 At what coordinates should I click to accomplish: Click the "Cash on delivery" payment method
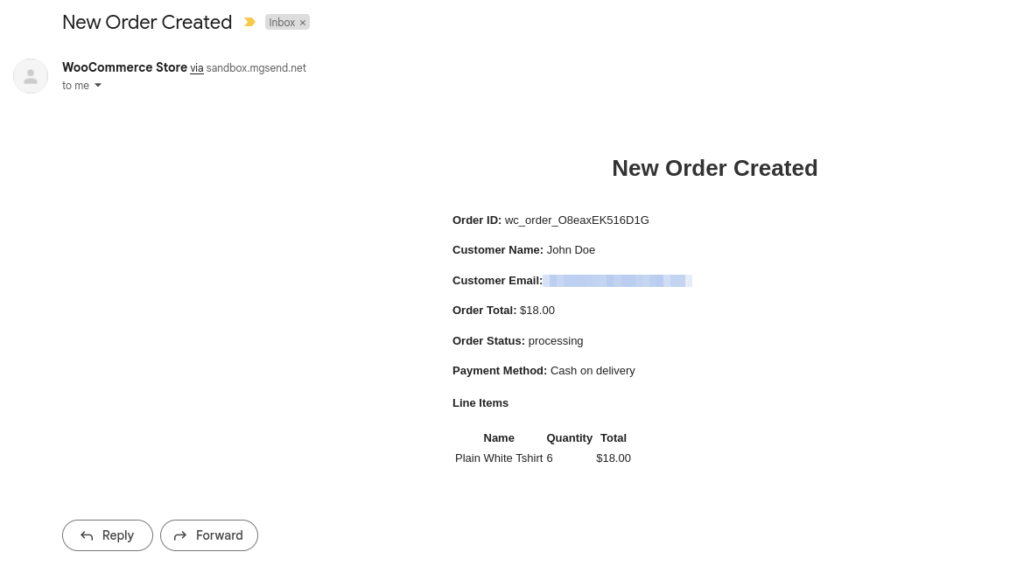click(592, 371)
